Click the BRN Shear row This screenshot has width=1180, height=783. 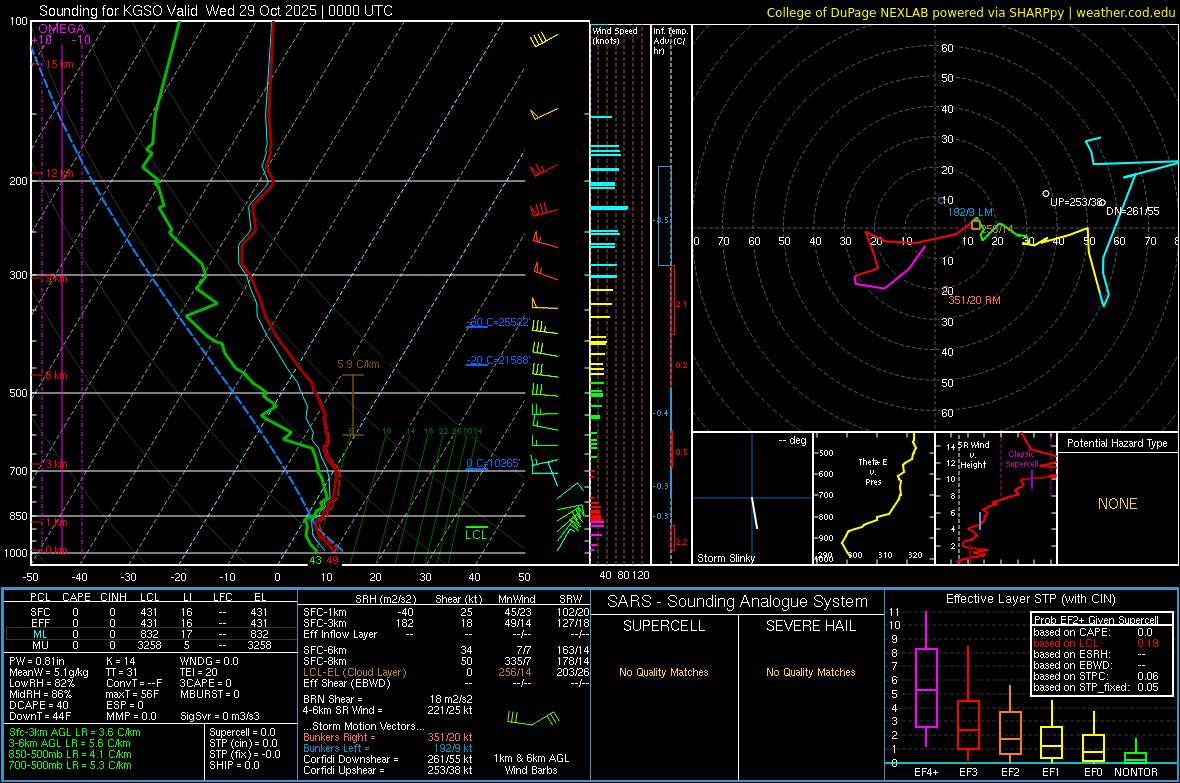(x=388, y=699)
